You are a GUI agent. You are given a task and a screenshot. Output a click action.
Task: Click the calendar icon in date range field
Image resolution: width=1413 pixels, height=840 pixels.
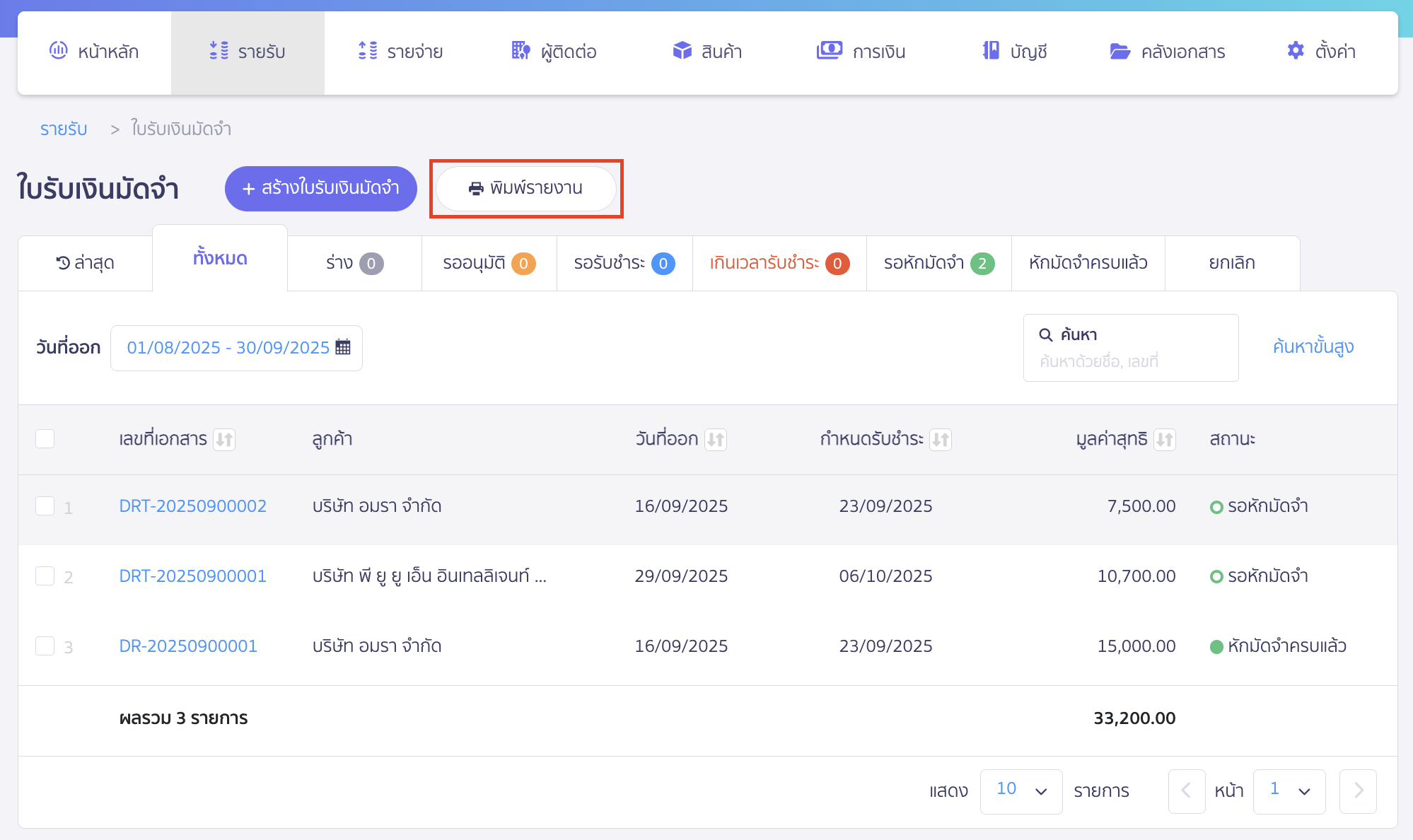(343, 347)
